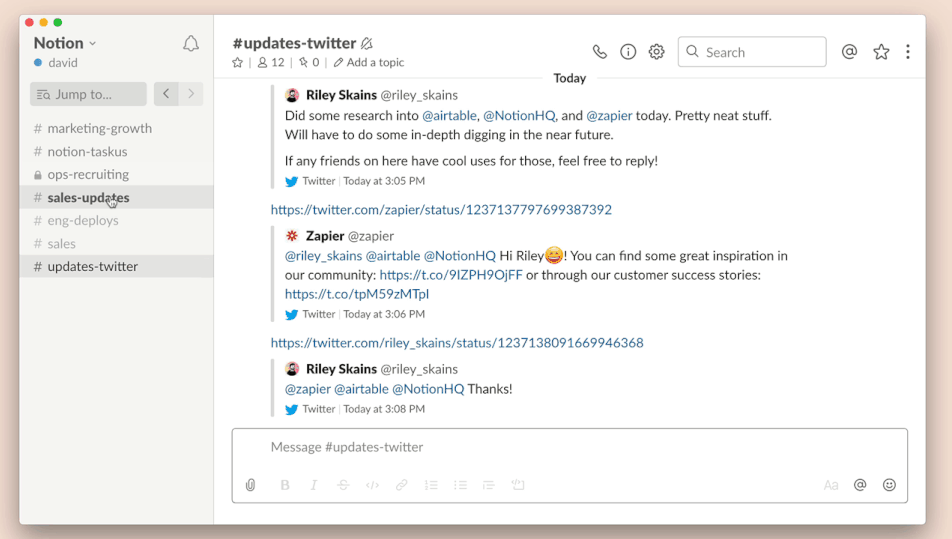This screenshot has width=952, height=539.
Task: Click Riley Skains avatar in first tweet
Action: pos(292,95)
